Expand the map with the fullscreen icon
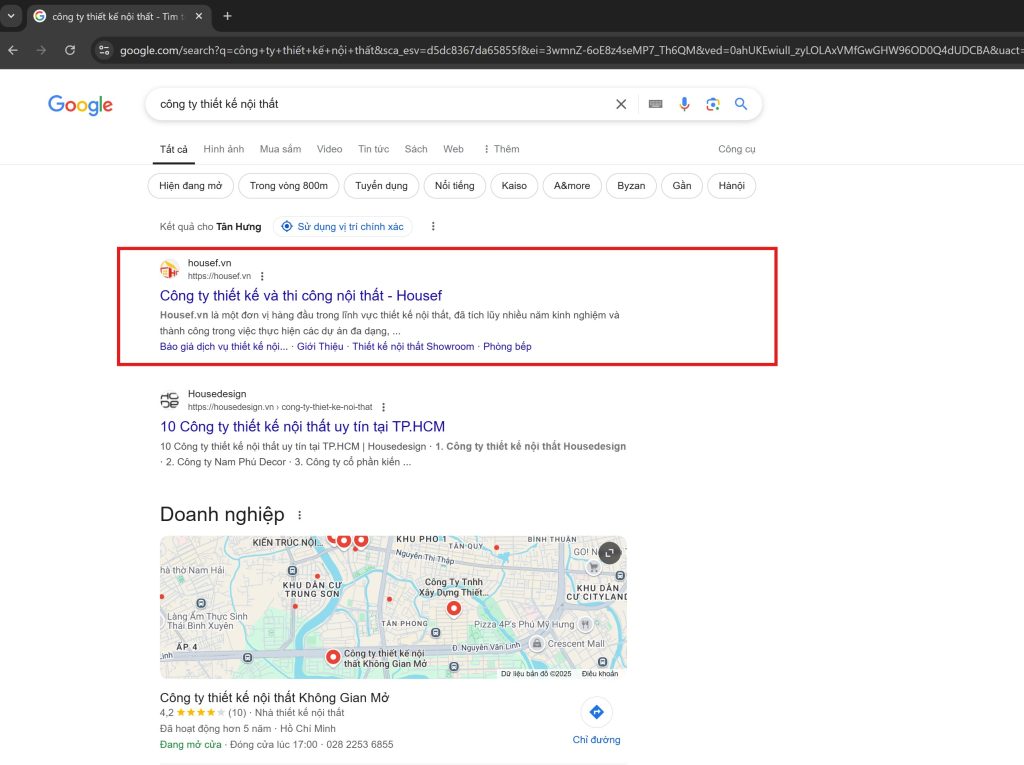The height and width of the screenshot is (765, 1024). click(x=609, y=553)
